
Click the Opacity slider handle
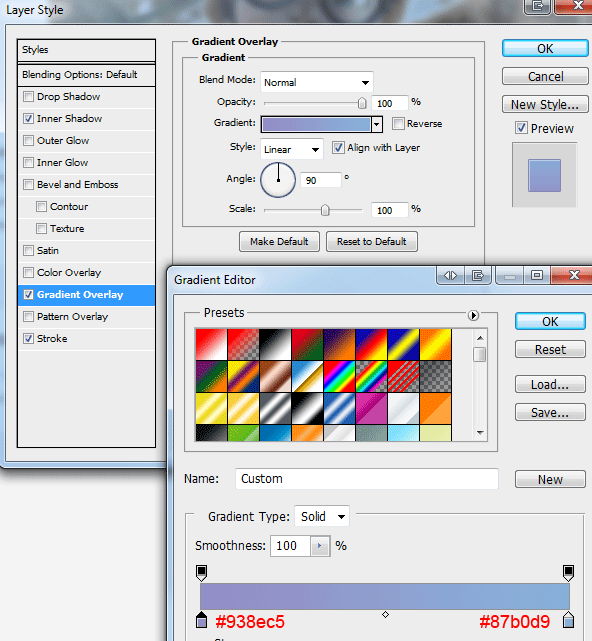[362, 103]
